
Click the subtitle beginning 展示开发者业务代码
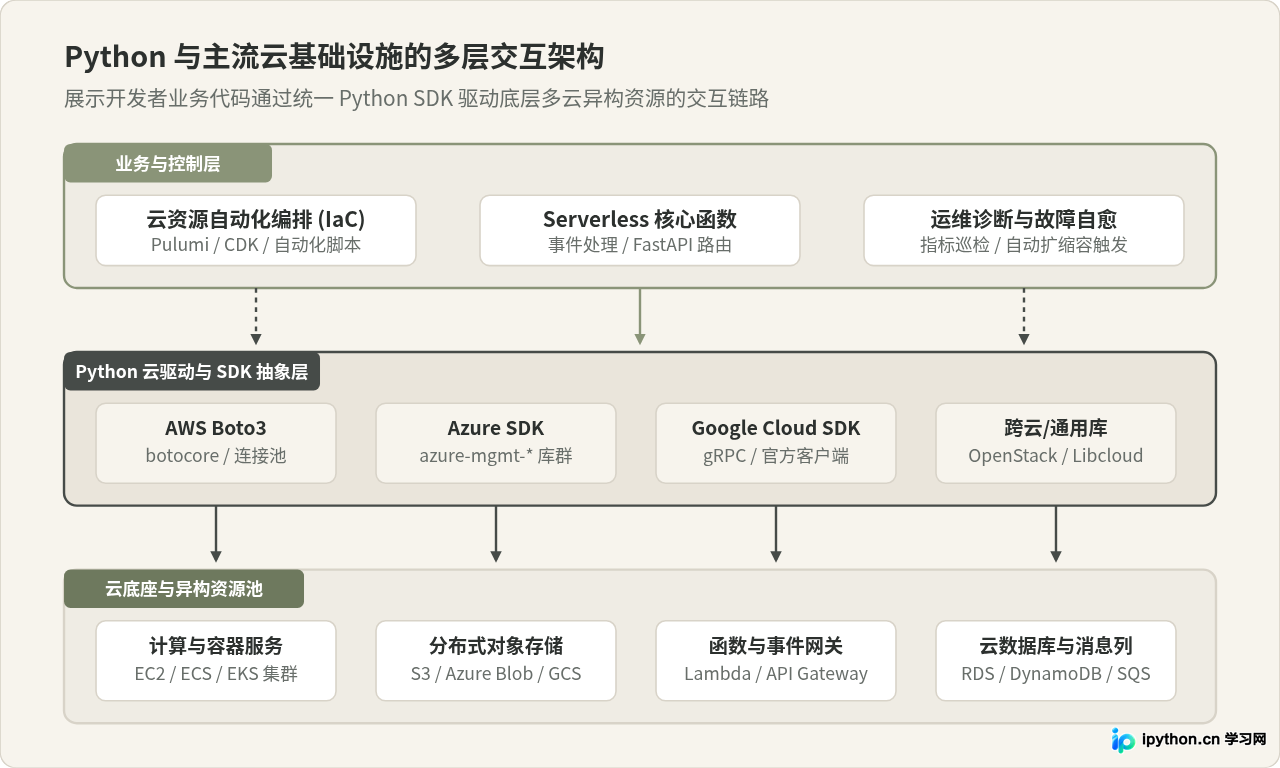(416, 99)
